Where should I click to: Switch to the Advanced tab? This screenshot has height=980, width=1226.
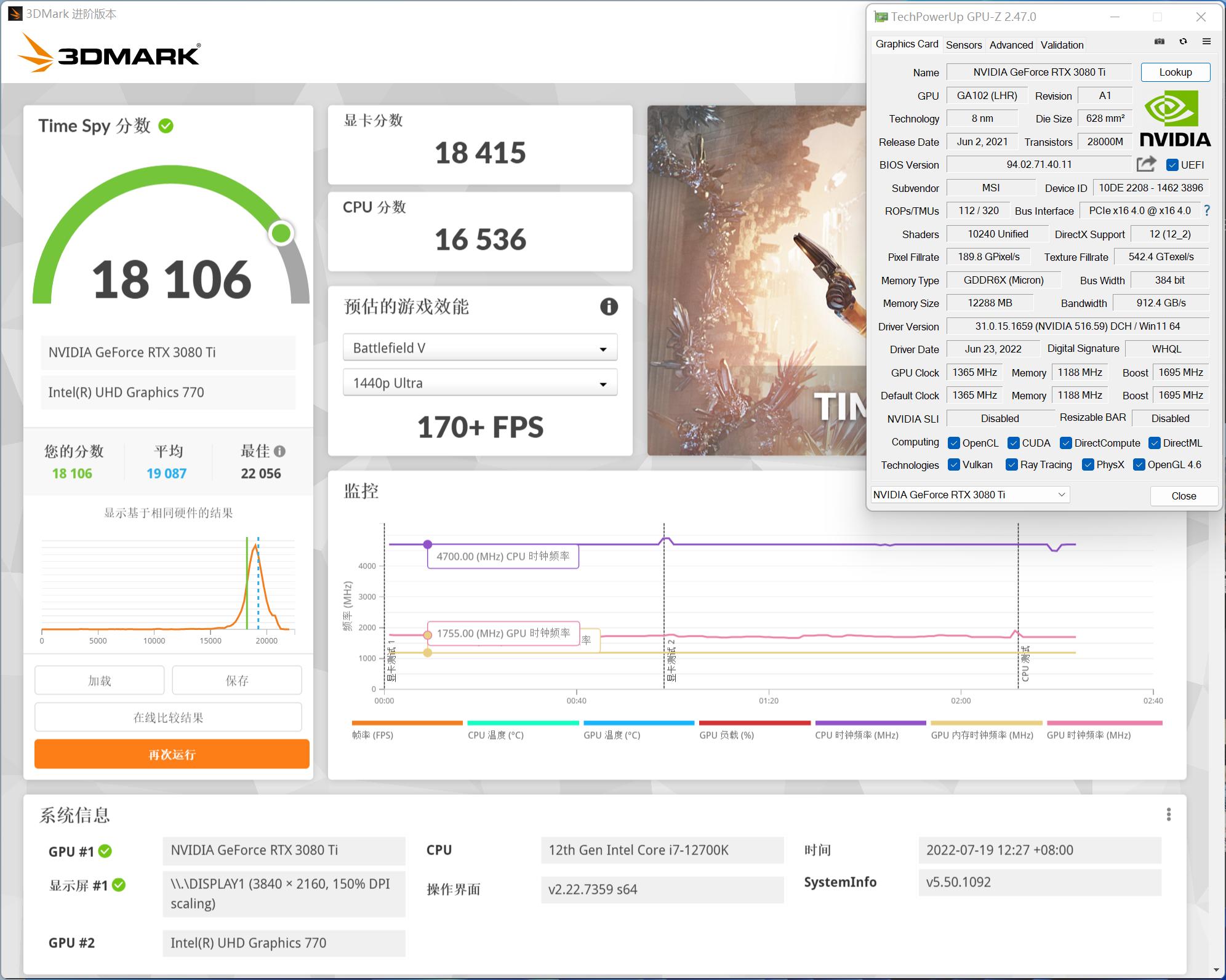(x=1011, y=45)
